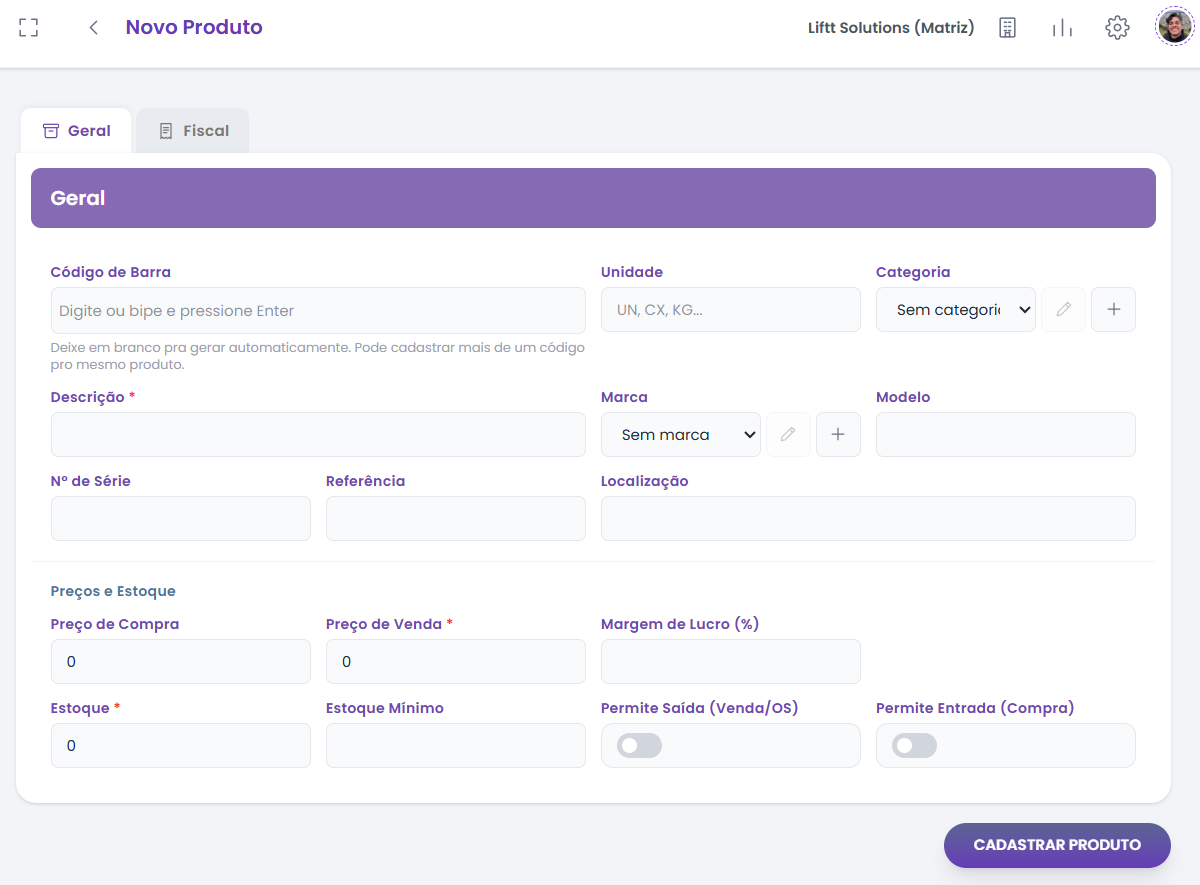Click into the Descrição field

[318, 434]
